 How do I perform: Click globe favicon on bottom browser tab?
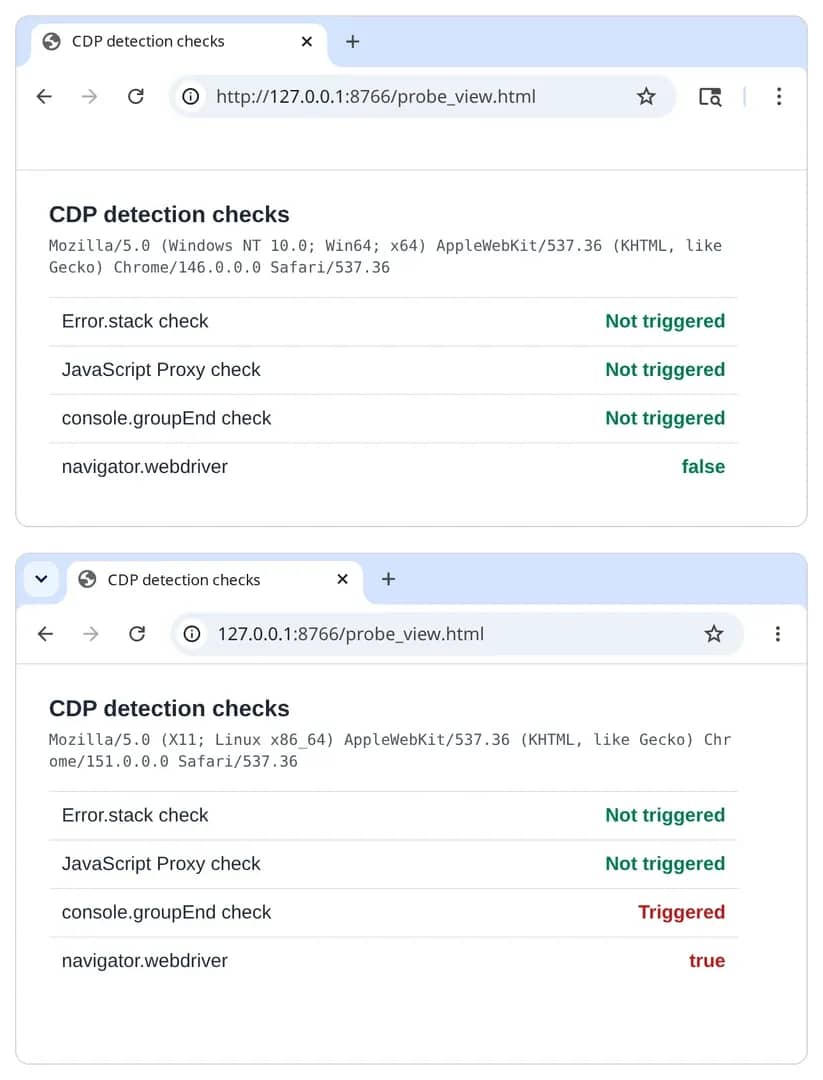click(87, 580)
